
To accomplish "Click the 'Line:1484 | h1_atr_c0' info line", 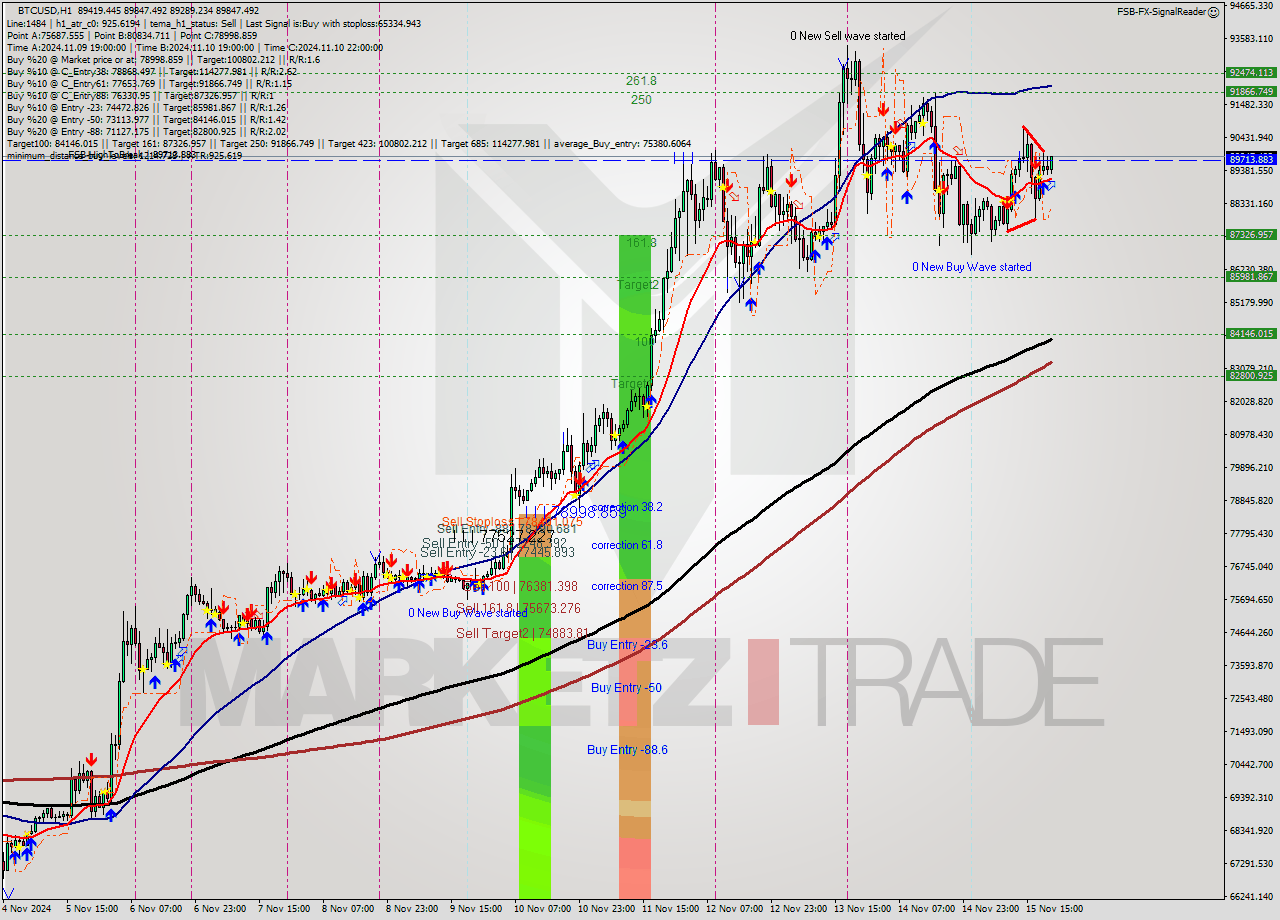I will point(213,23).
